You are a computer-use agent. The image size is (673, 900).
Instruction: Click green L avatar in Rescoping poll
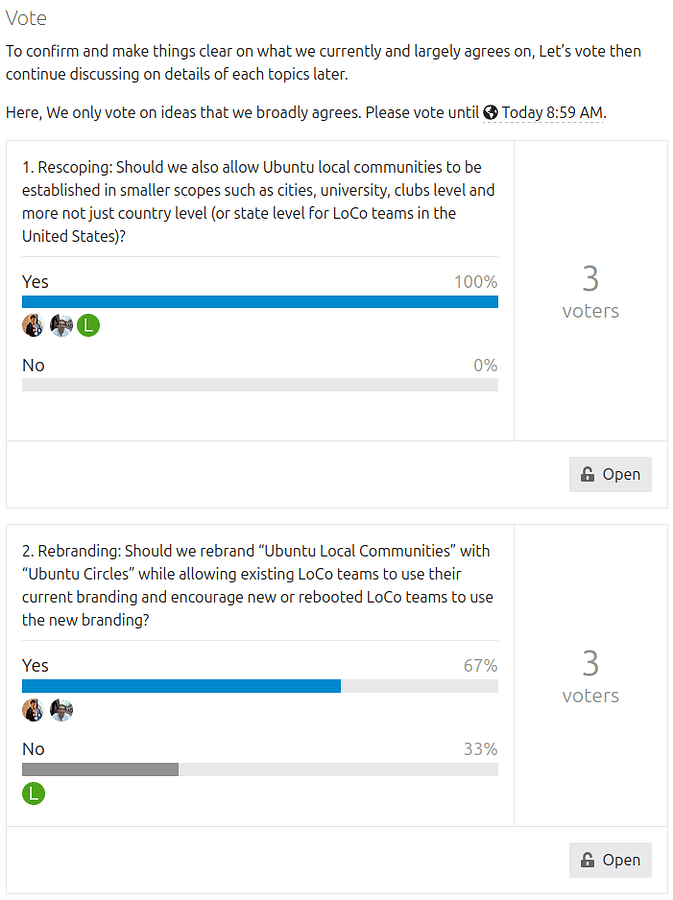point(89,325)
